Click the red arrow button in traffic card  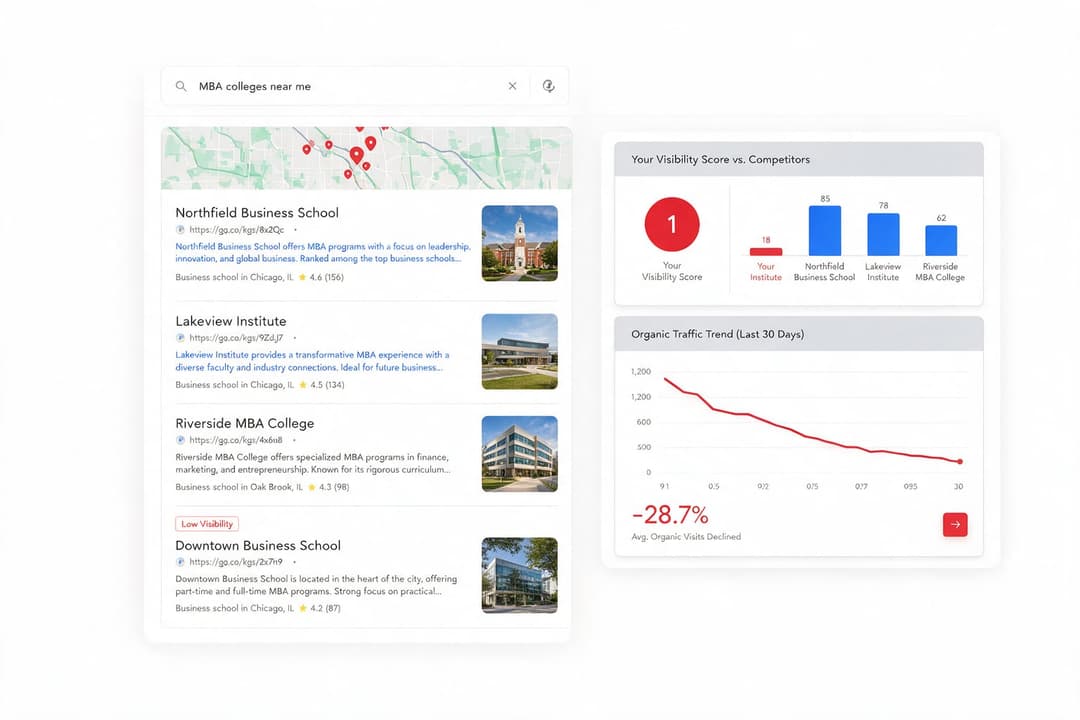955,524
